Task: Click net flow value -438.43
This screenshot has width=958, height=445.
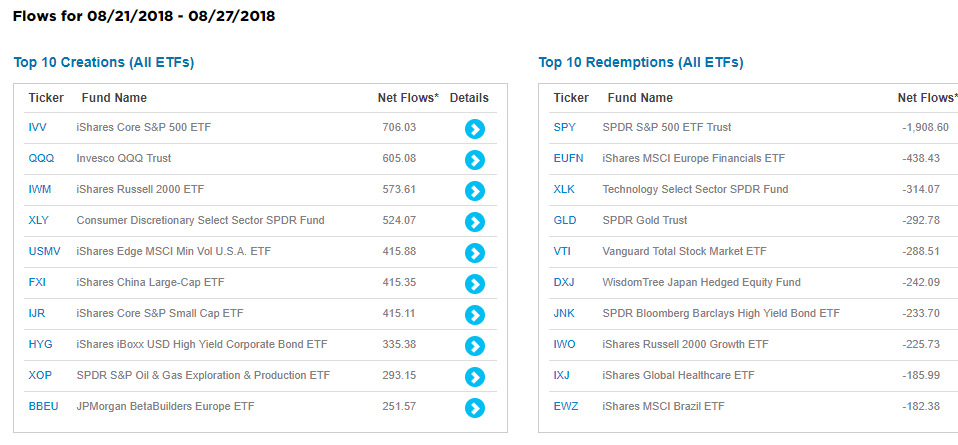Action: [921, 158]
